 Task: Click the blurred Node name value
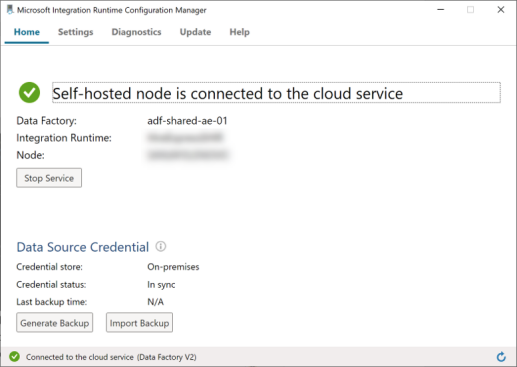pyautogui.click(x=188, y=155)
